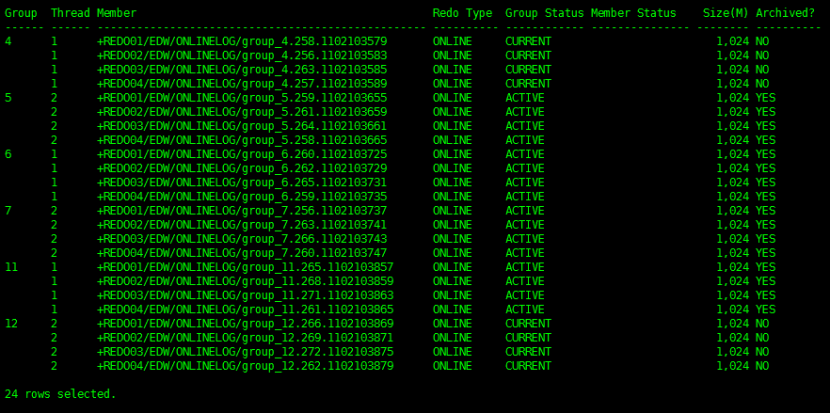
Task: Select the Archived? column header
Action: coord(785,13)
